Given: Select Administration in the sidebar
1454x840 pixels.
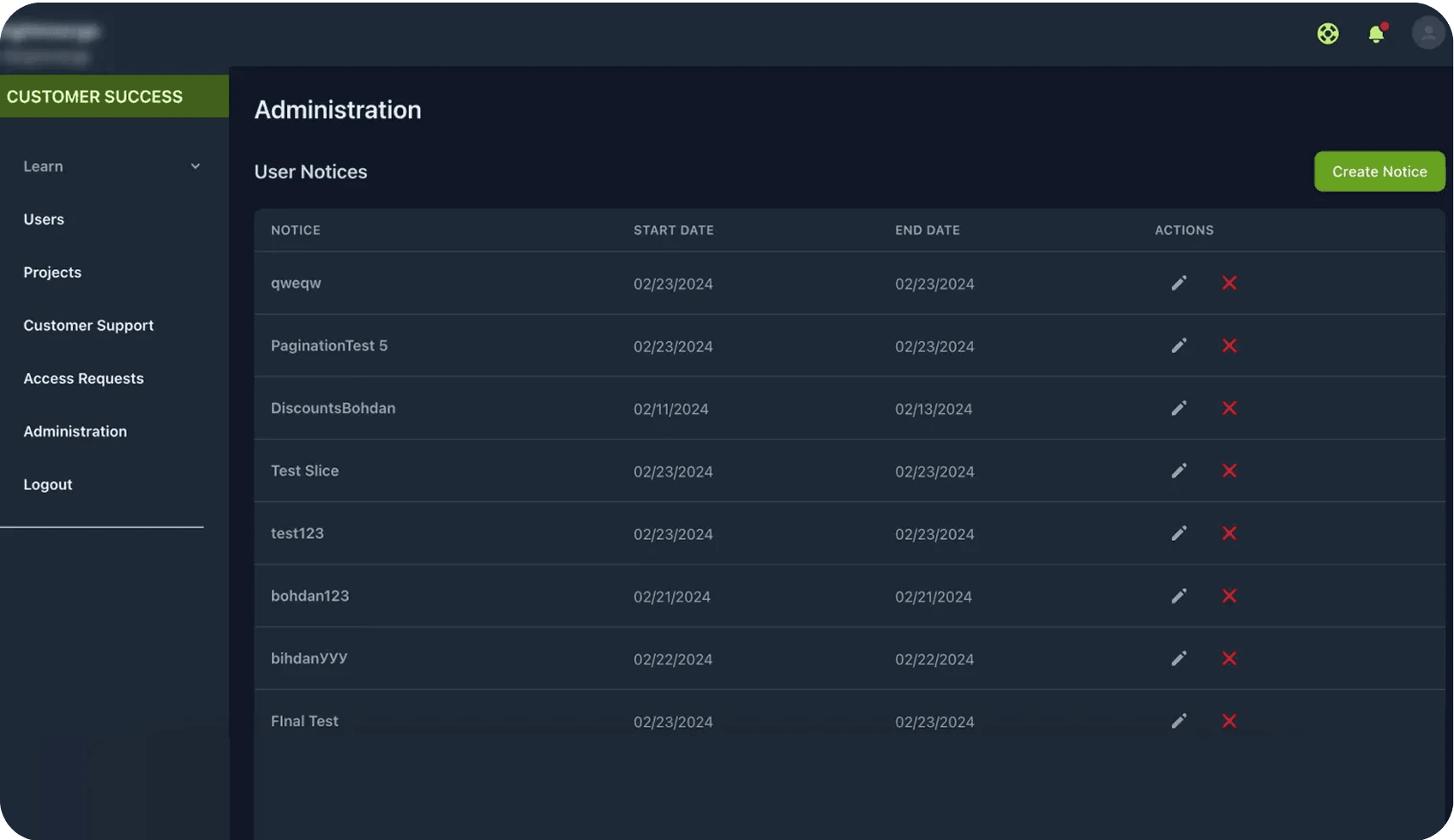Looking at the screenshot, I should tap(75, 432).
